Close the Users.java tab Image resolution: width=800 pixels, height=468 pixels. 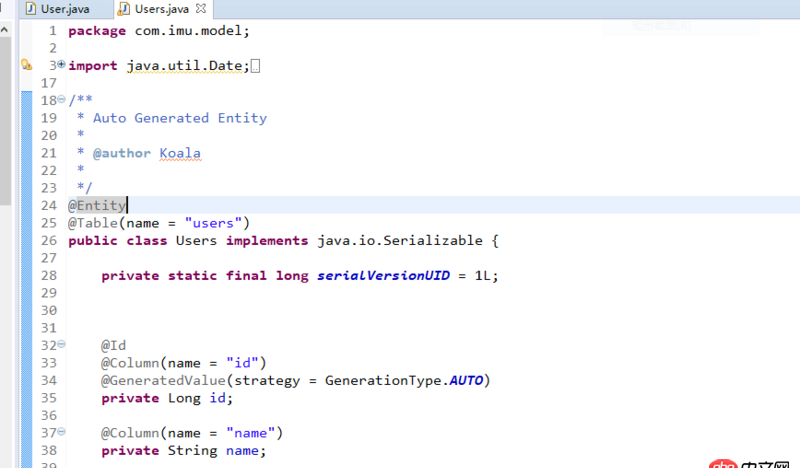pyautogui.click(x=201, y=9)
